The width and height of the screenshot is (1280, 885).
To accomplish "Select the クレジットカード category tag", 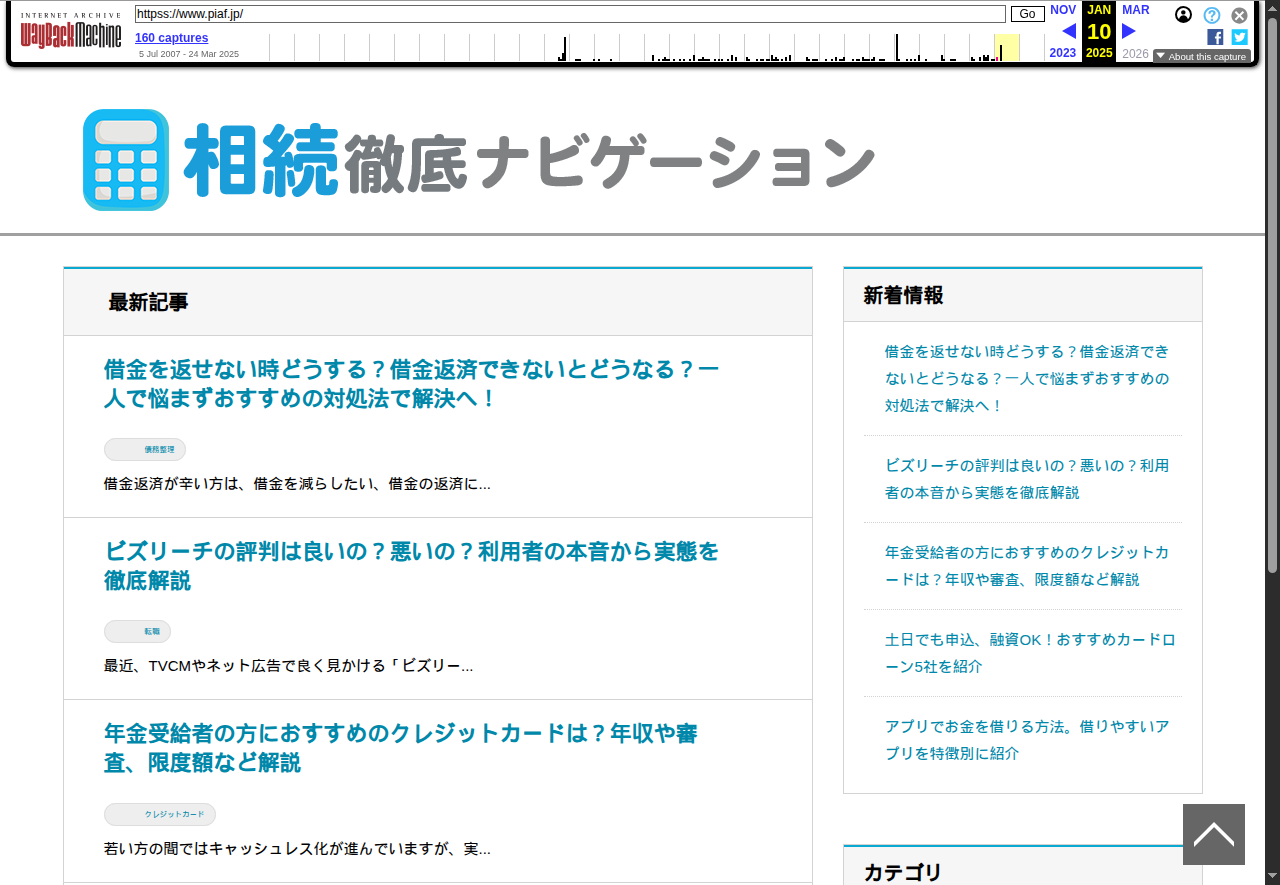I will [160, 815].
